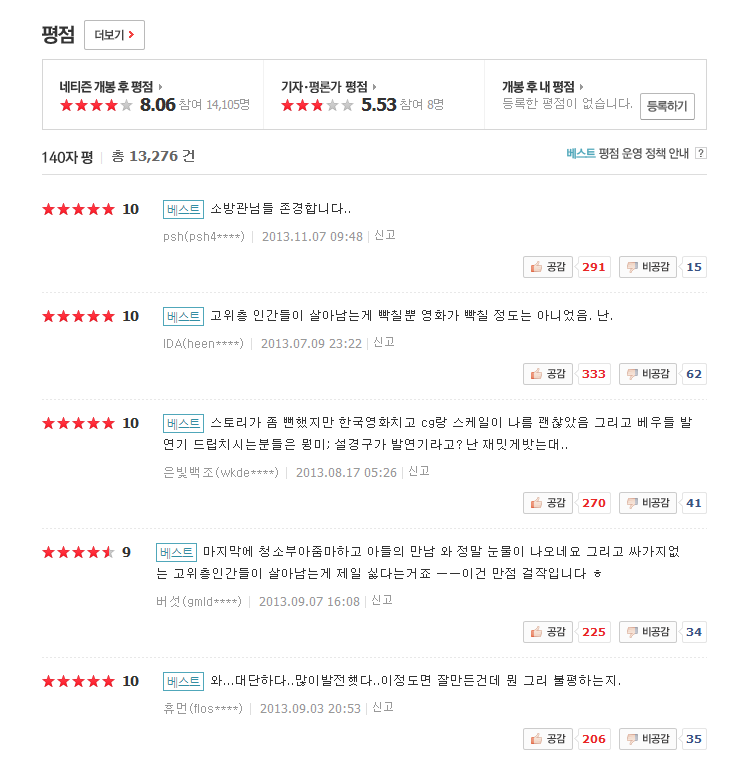730x760 pixels.
Task: Click the 5.53 critic rating stars
Action: [x=317, y=105]
